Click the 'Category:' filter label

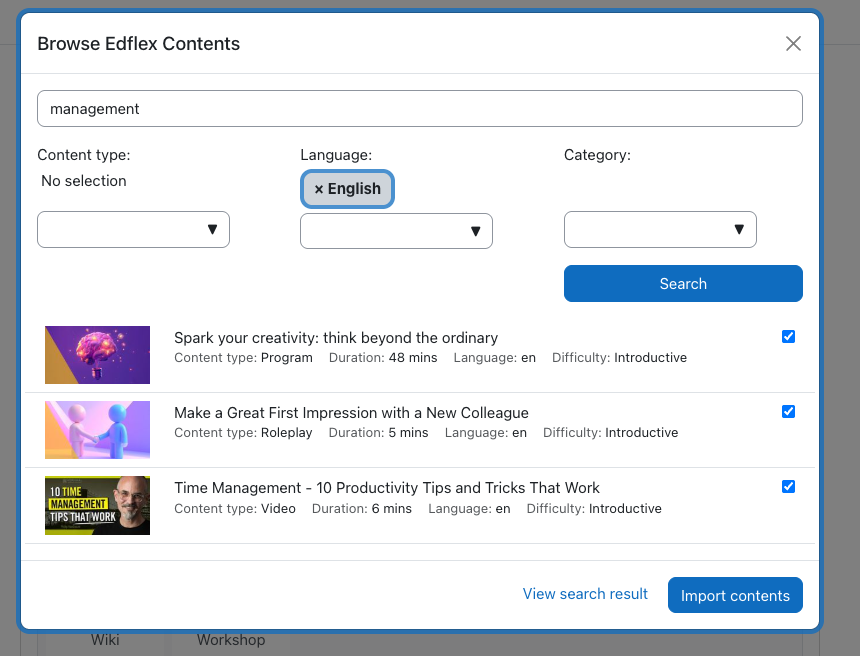click(x=597, y=155)
